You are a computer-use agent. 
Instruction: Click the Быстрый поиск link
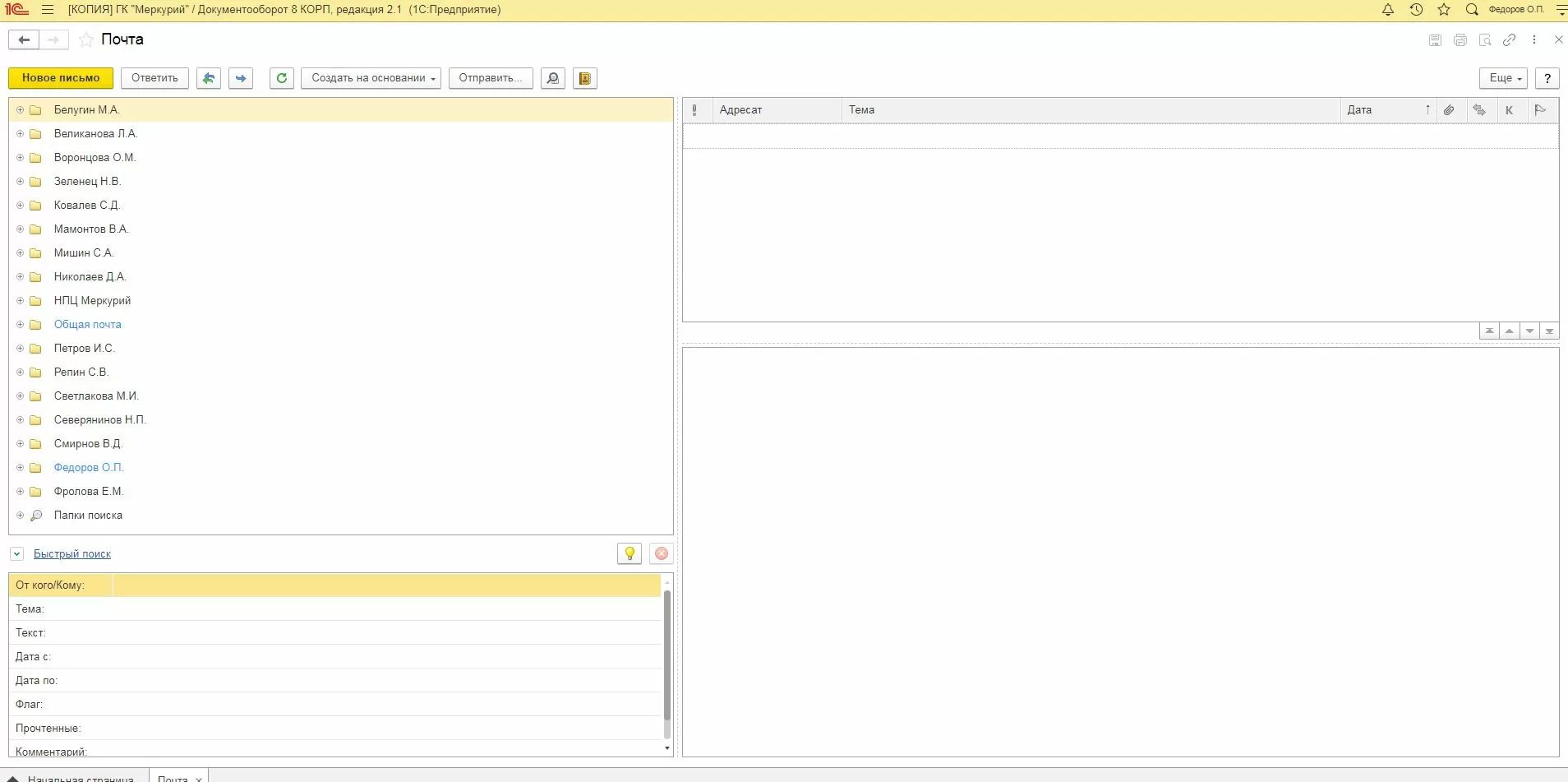coord(72,554)
